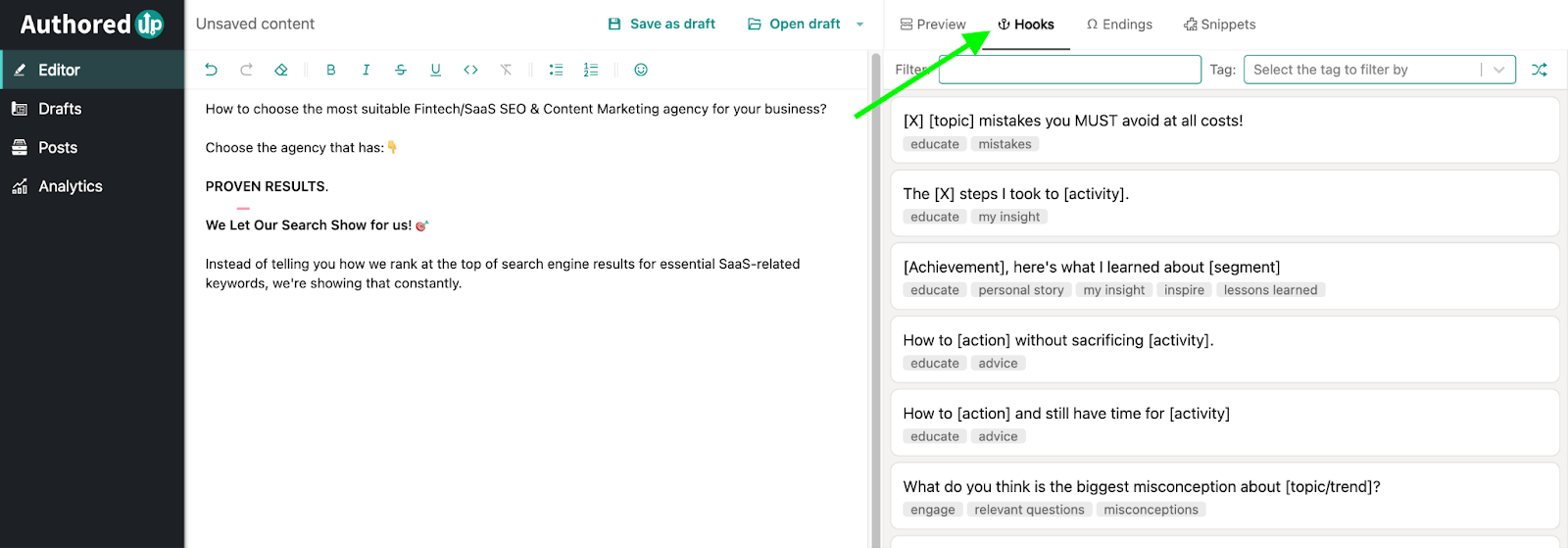Redo the last edit

coord(246,70)
